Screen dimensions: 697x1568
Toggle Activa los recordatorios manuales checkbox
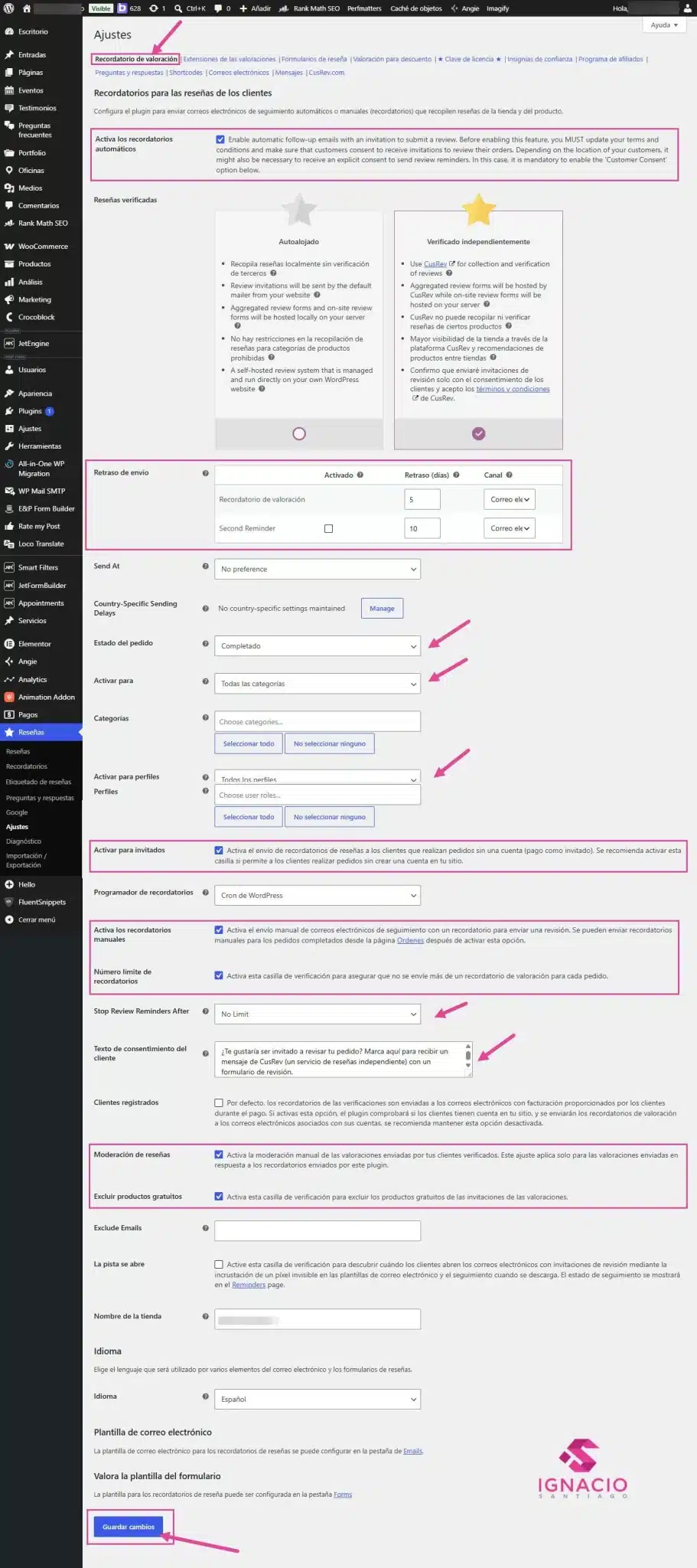coord(219,930)
